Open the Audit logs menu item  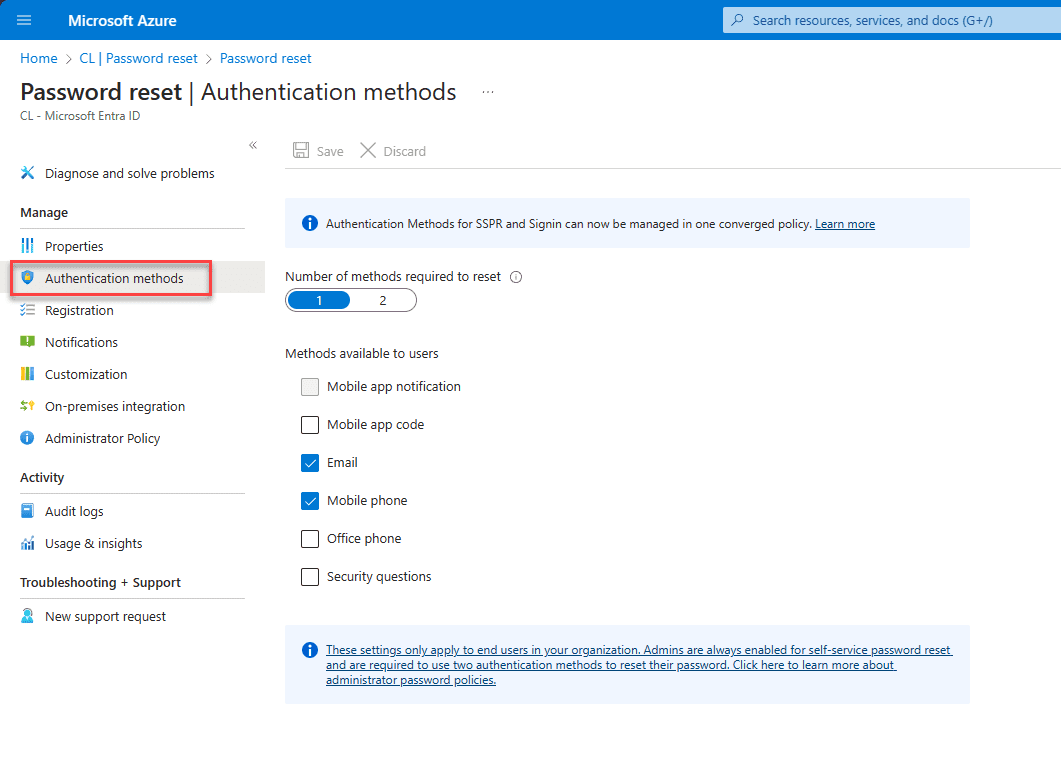[x=74, y=511]
